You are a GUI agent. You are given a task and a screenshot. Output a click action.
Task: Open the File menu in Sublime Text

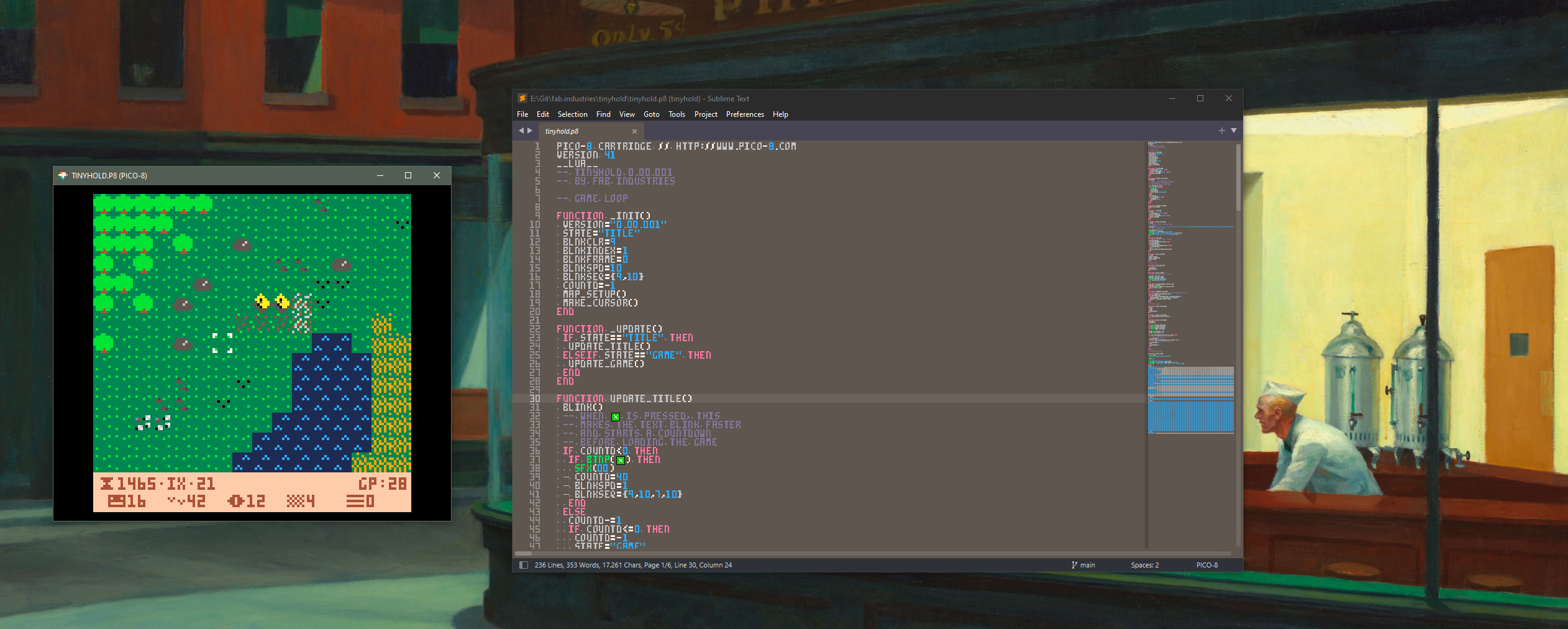[522, 114]
